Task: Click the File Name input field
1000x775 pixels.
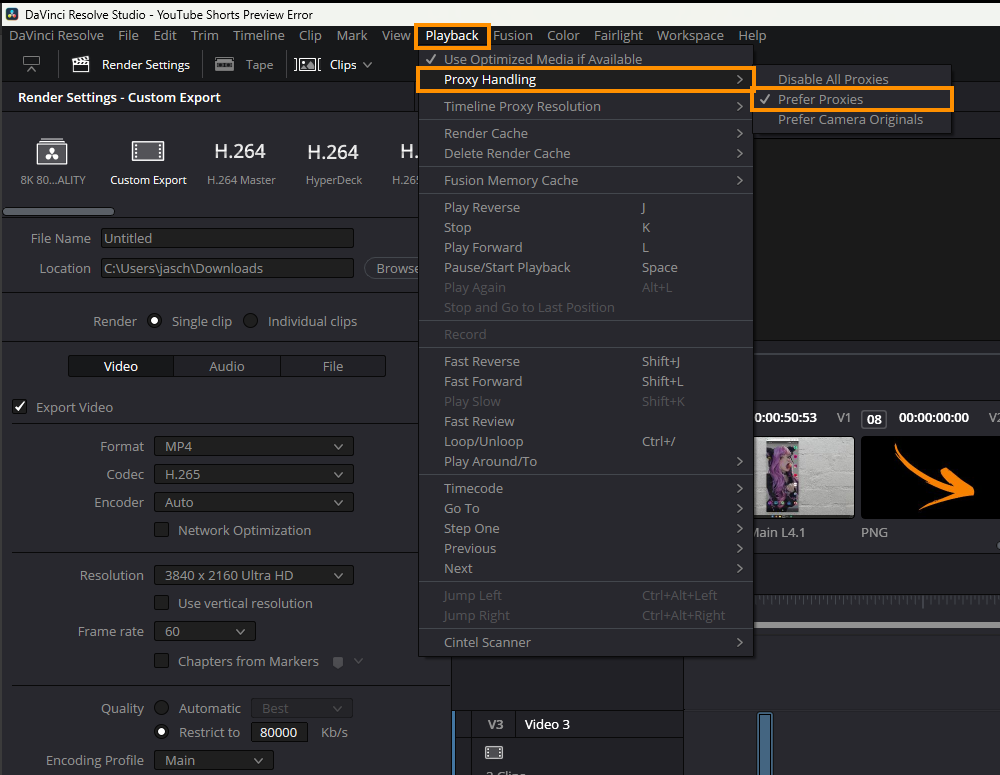Action: click(x=227, y=238)
